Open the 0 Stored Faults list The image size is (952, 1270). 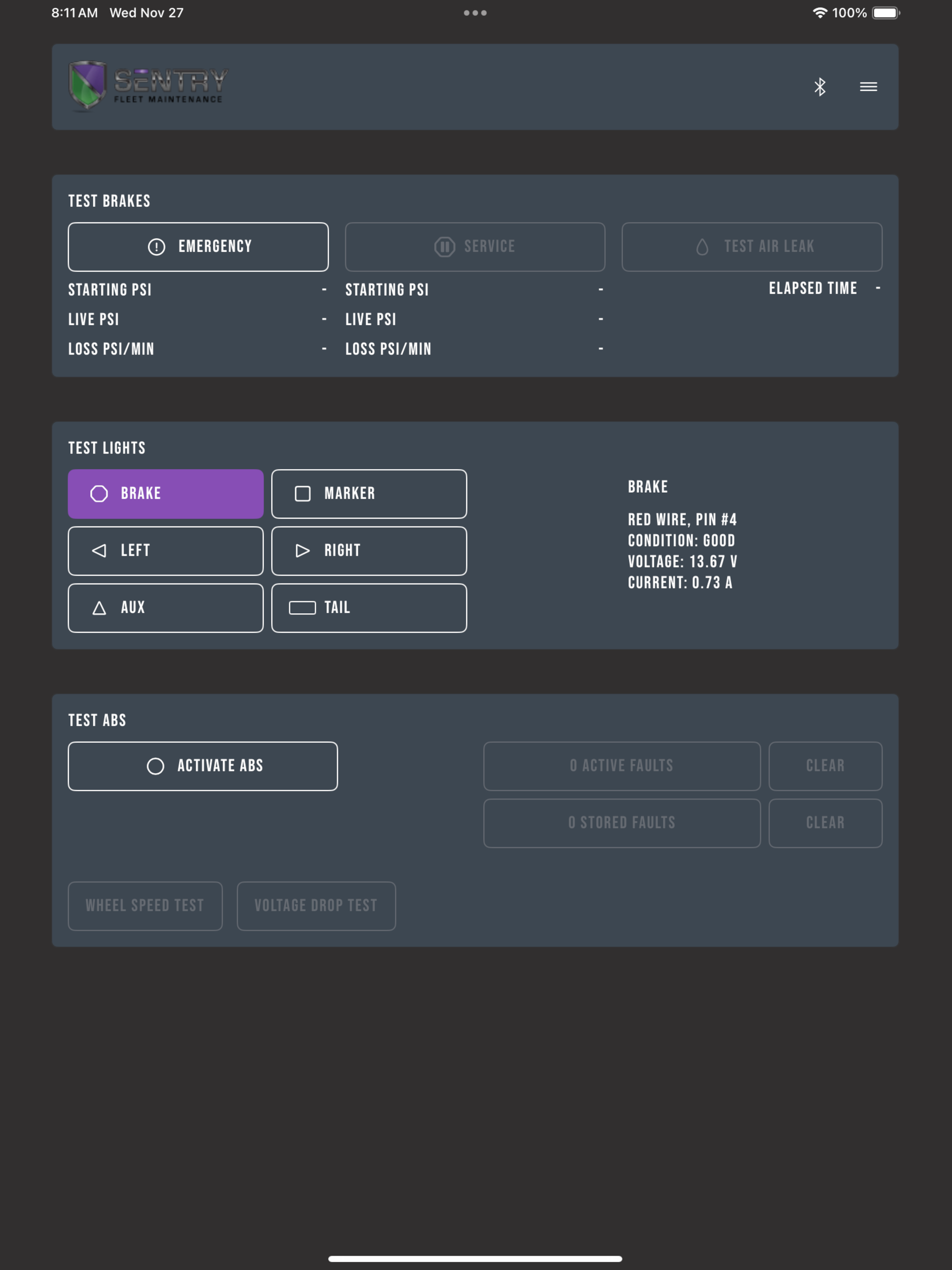pyautogui.click(x=622, y=823)
